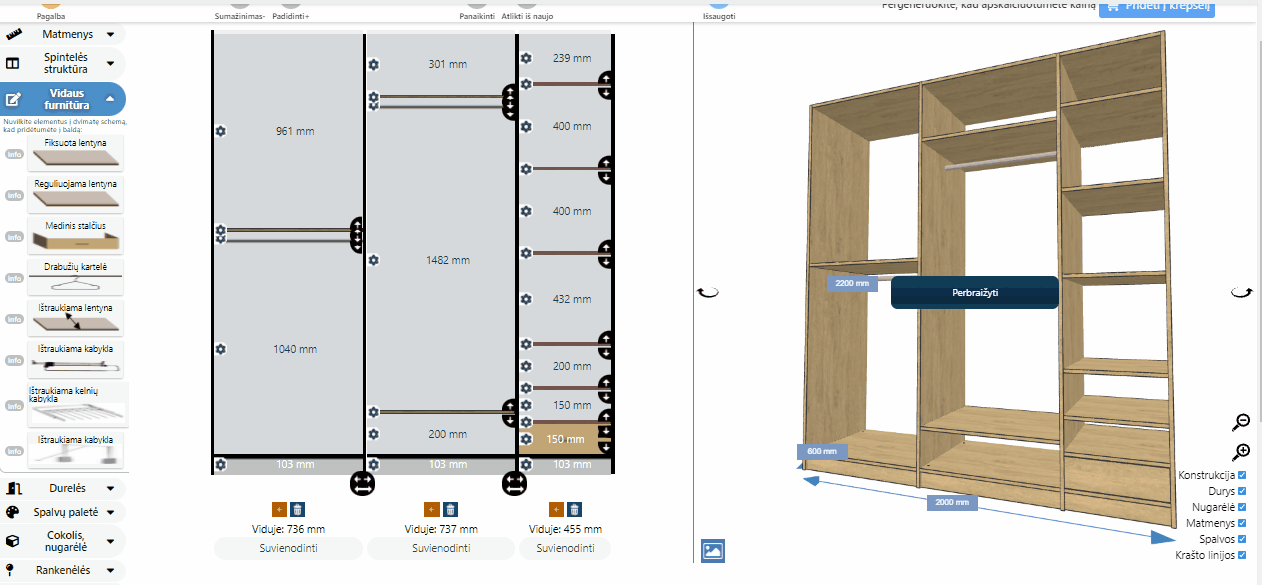Rotate the 3D wardrobe model left

[x=708, y=292]
